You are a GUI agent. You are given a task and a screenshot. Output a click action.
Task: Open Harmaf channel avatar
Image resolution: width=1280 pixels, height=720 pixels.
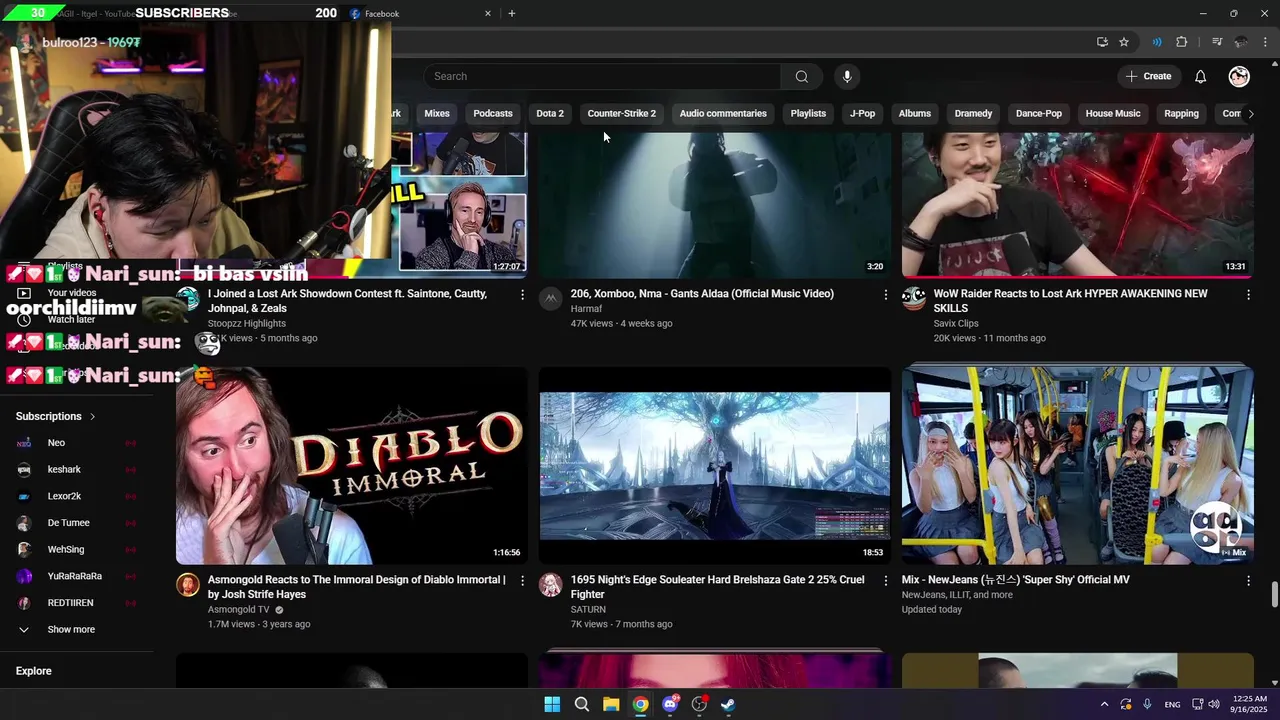(551, 299)
